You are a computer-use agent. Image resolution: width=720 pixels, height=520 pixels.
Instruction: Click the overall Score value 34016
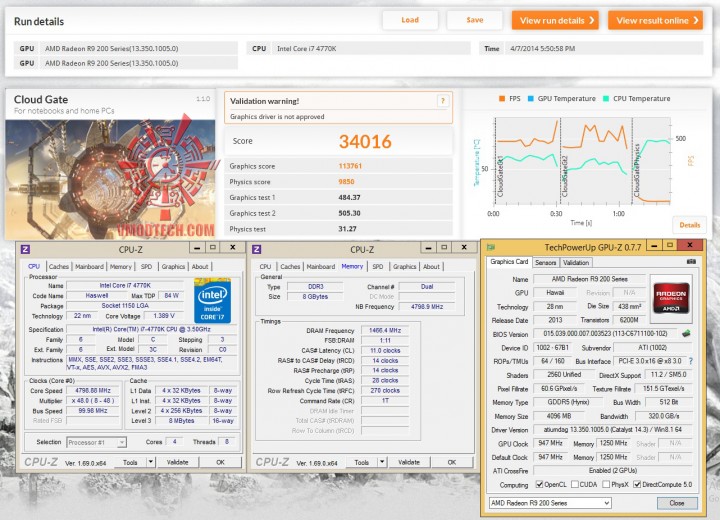pos(365,141)
